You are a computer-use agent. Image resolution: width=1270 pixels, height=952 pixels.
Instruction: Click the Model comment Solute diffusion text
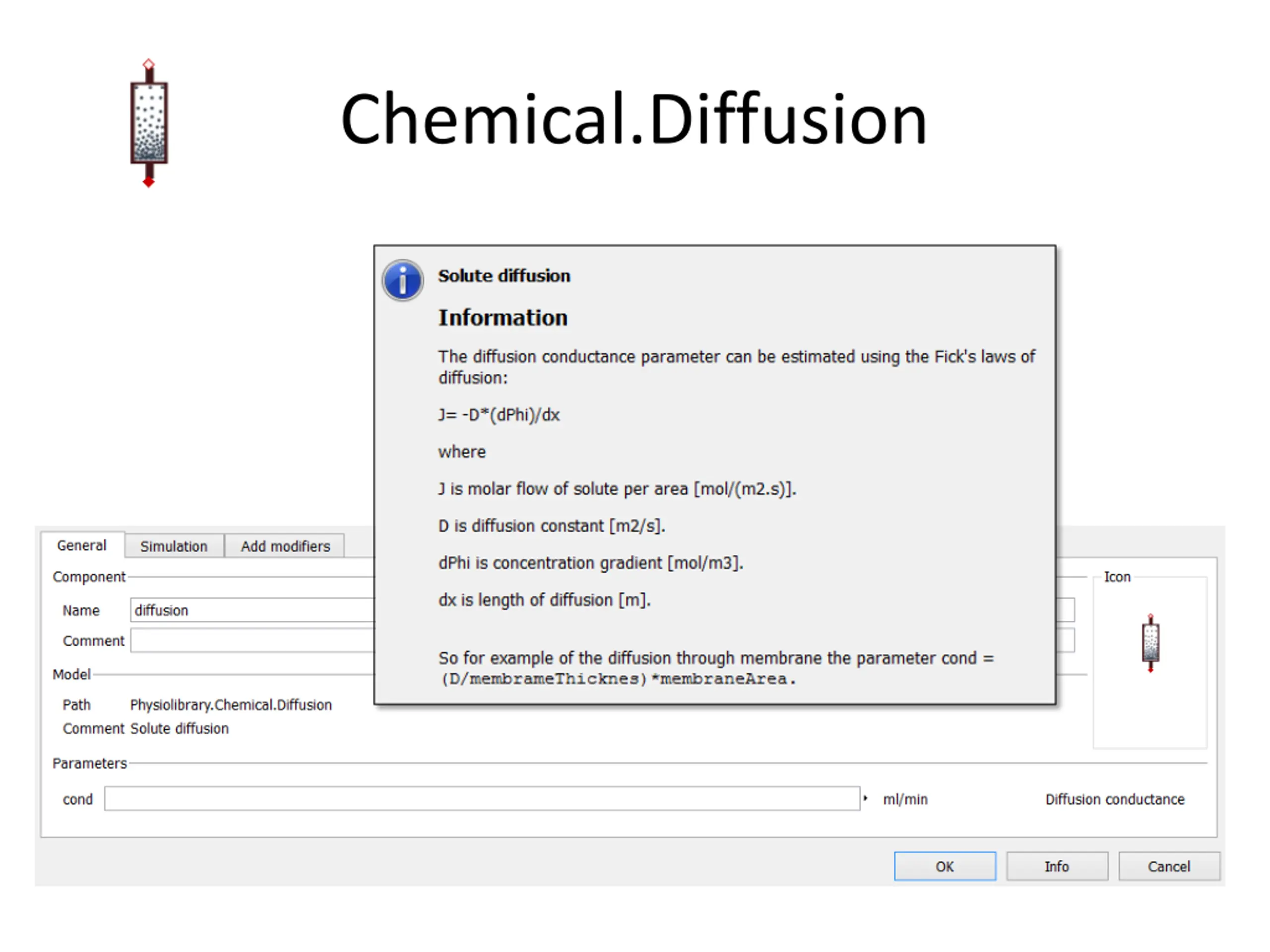point(179,728)
